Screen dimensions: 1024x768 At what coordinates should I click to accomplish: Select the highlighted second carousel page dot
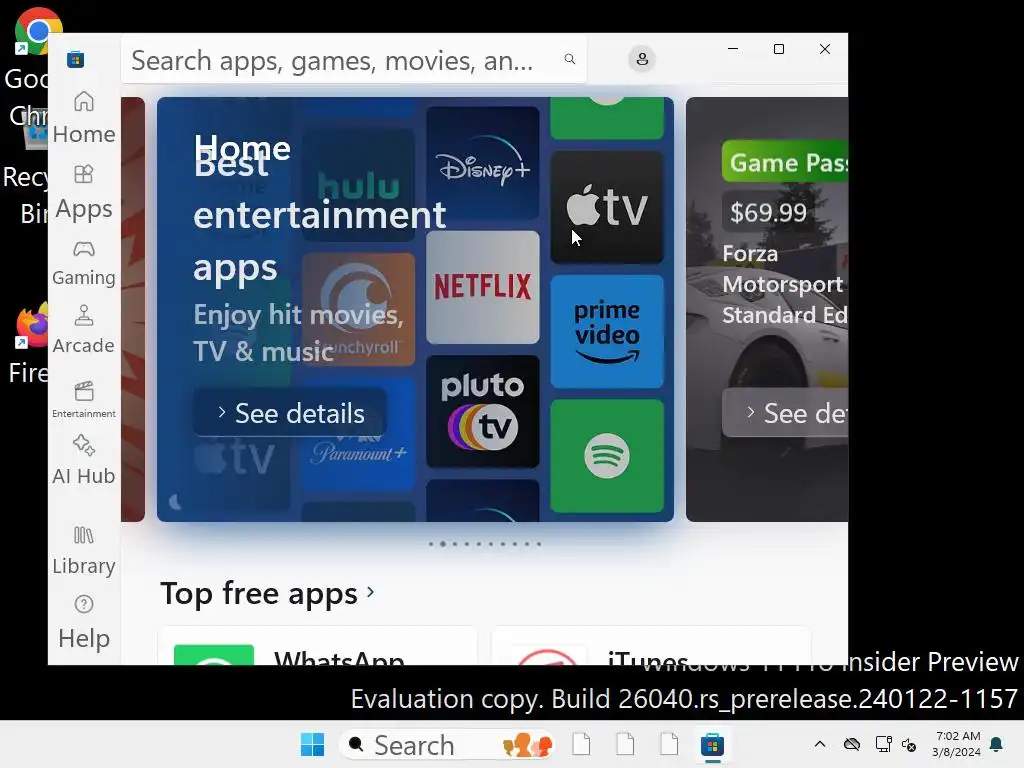pyautogui.click(x=443, y=544)
